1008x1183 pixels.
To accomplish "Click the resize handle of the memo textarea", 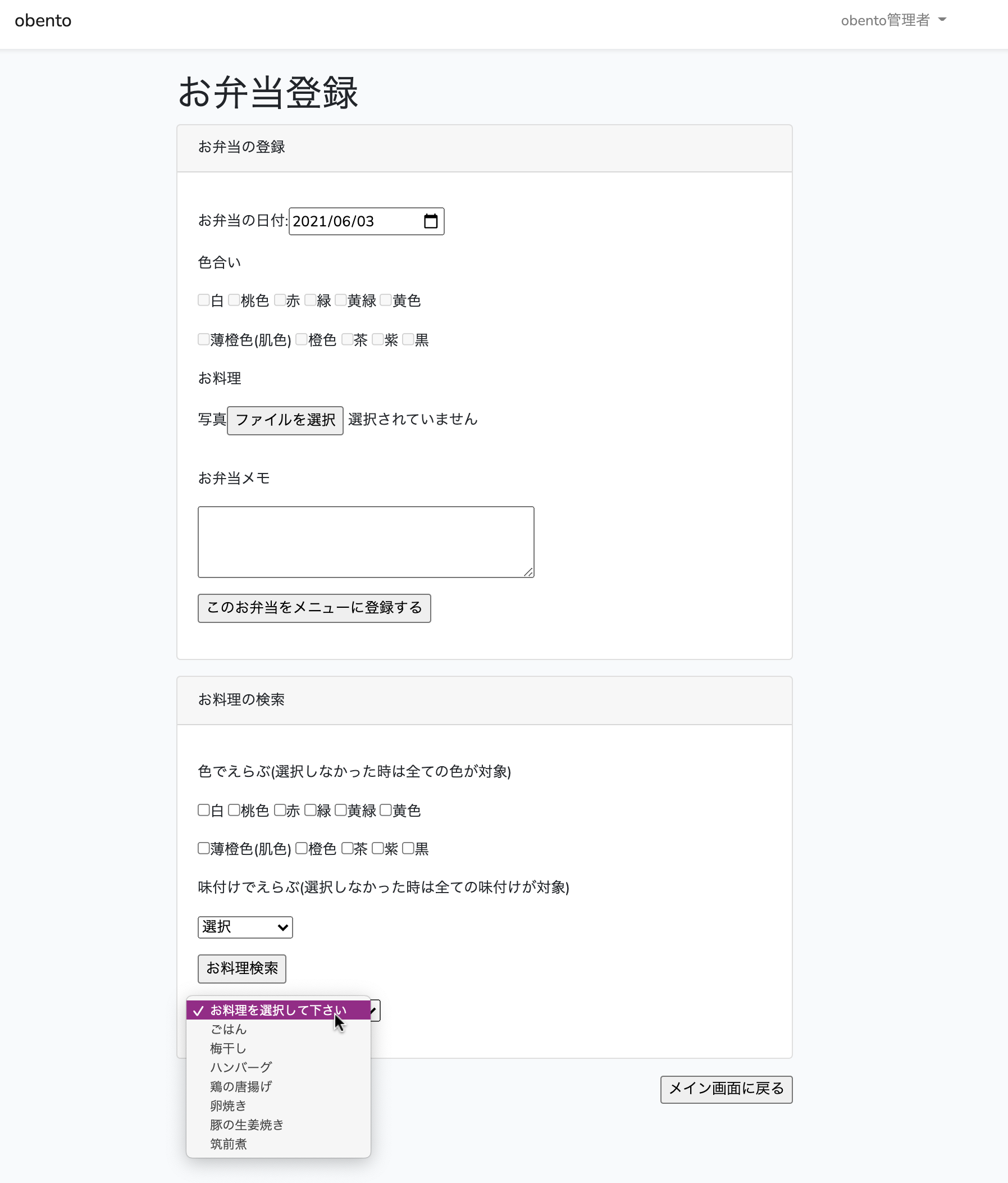I will tap(528, 571).
